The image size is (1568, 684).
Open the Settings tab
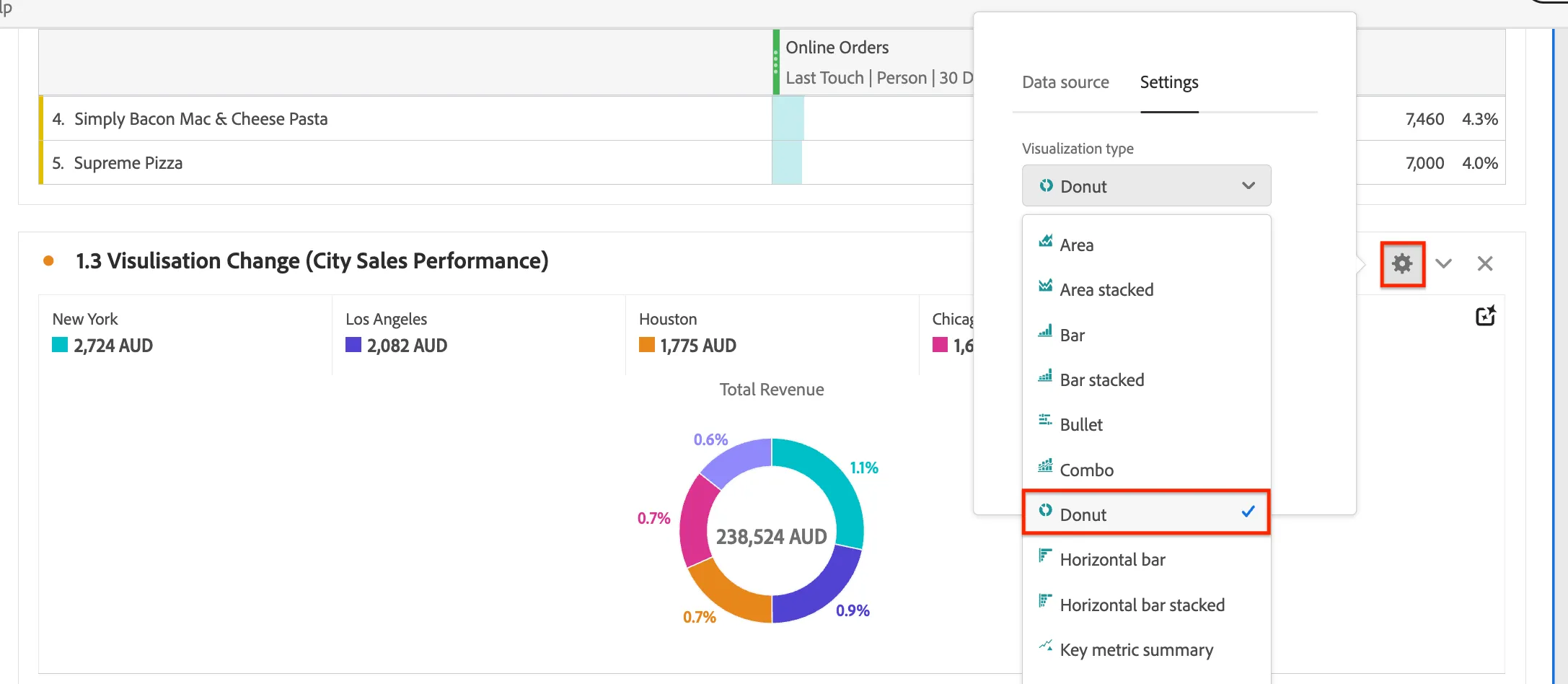[1169, 82]
